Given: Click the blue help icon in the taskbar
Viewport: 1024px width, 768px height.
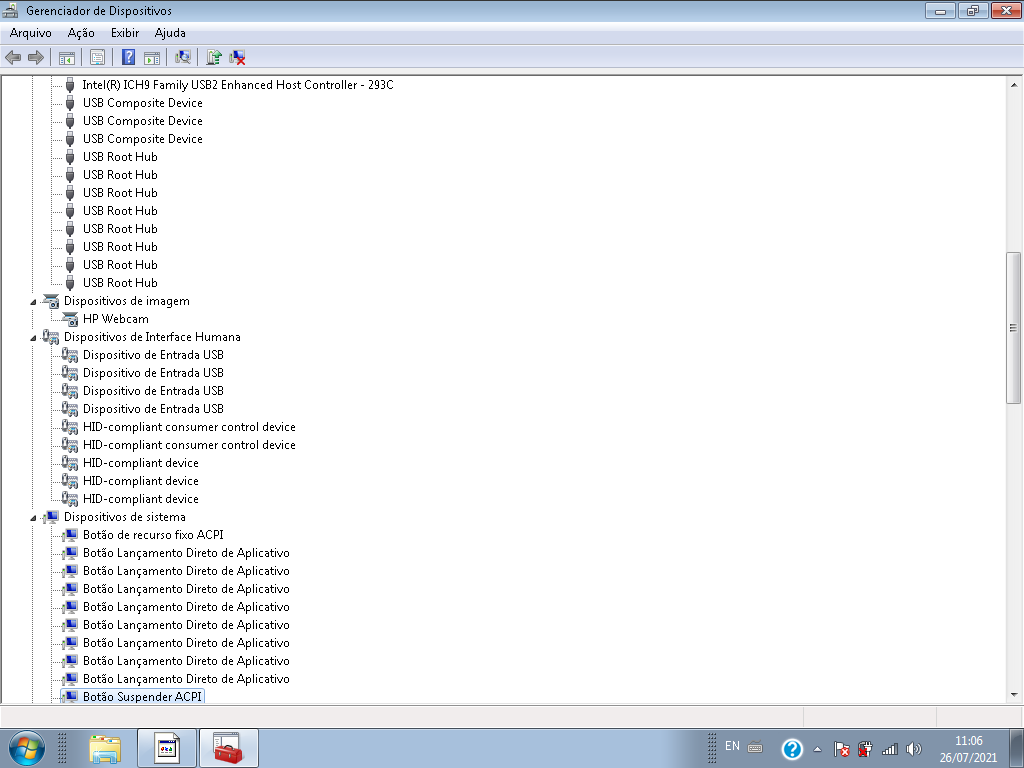Looking at the screenshot, I should [x=792, y=748].
